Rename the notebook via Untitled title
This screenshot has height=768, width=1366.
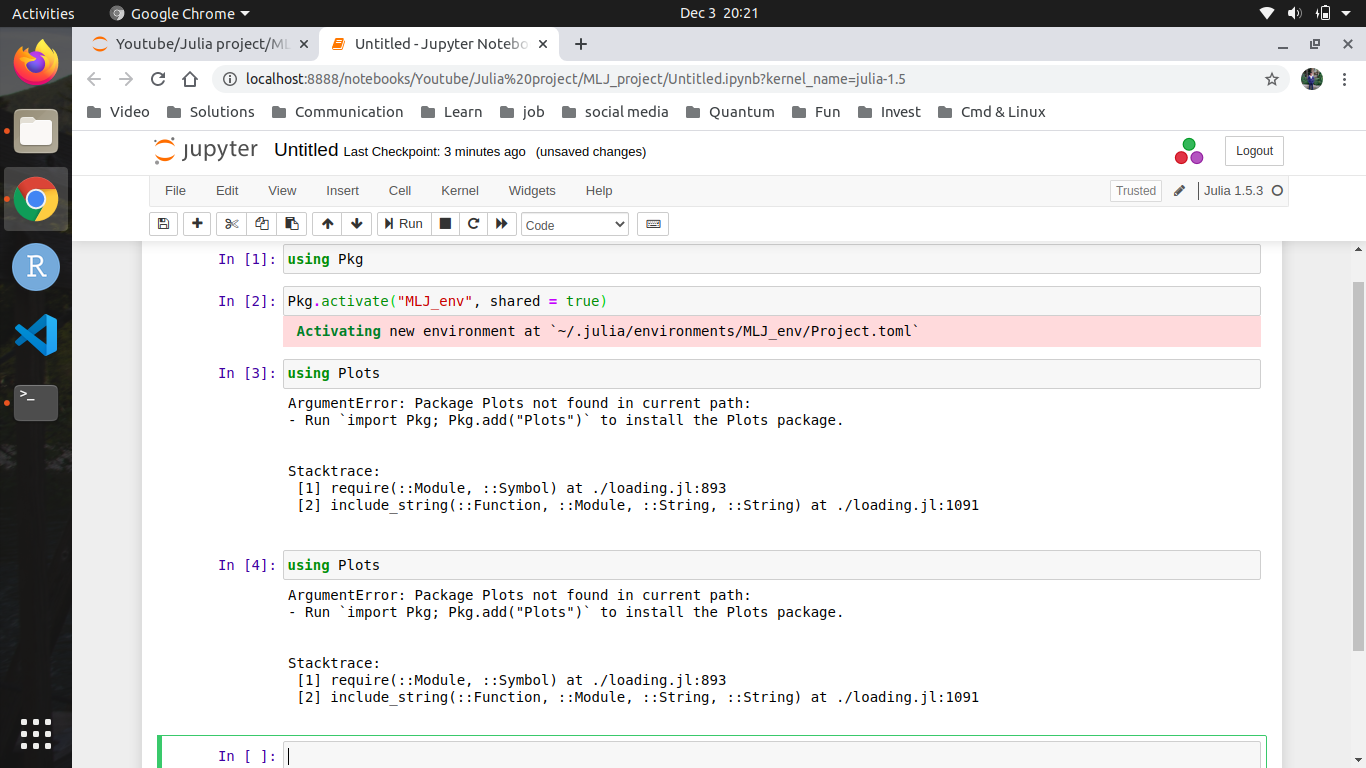(x=306, y=150)
